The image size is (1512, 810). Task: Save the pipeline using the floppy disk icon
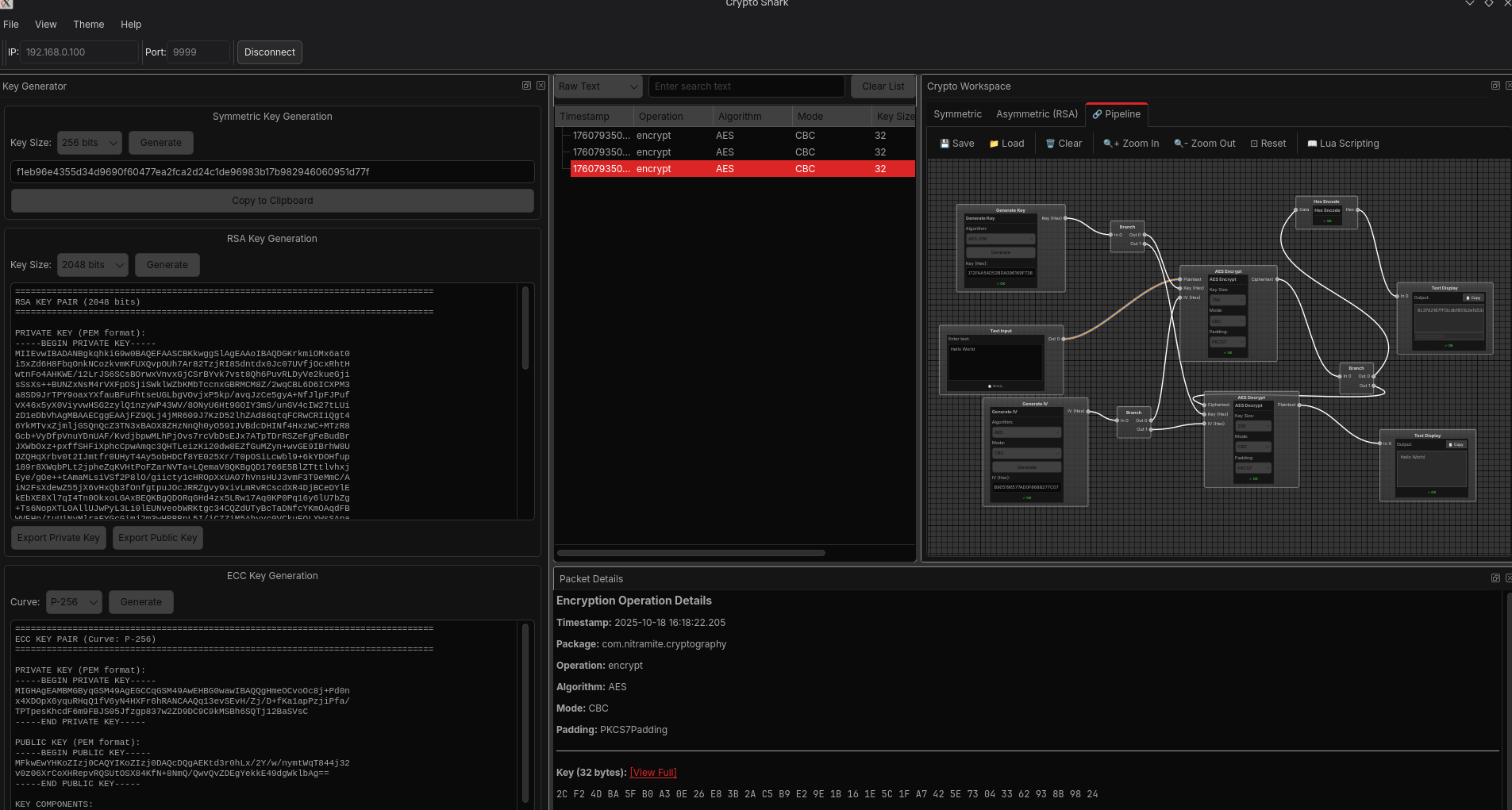click(x=956, y=144)
